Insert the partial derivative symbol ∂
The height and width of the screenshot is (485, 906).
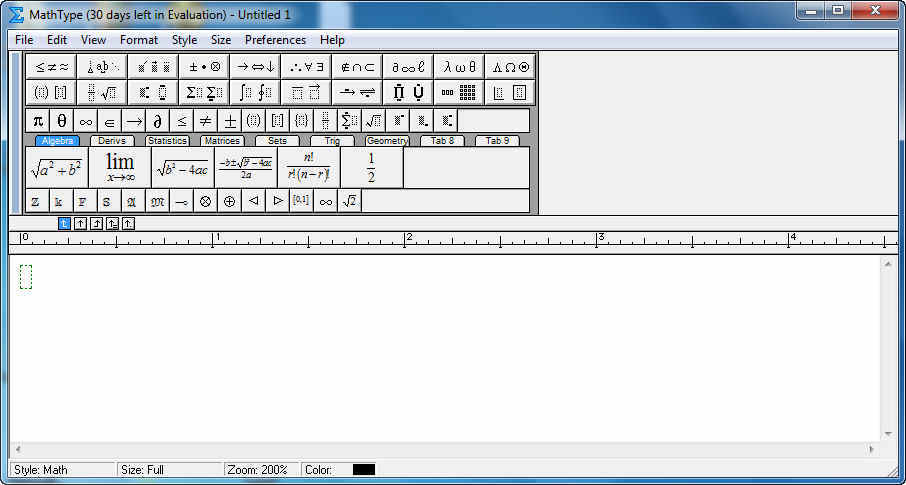[x=157, y=121]
